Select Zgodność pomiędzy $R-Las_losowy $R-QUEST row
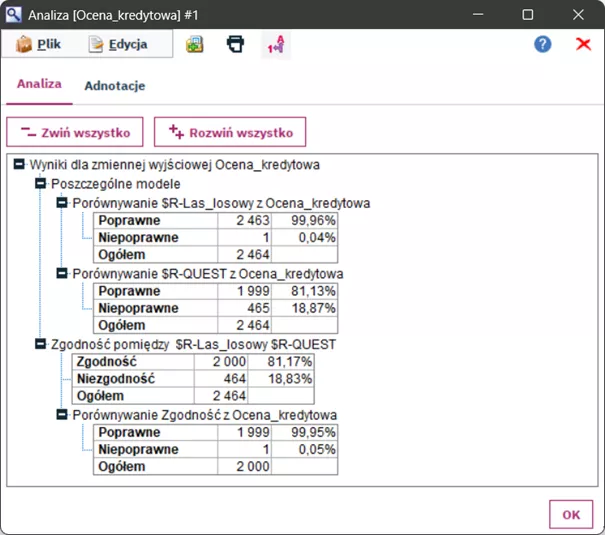 pyautogui.click(x=193, y=344)
